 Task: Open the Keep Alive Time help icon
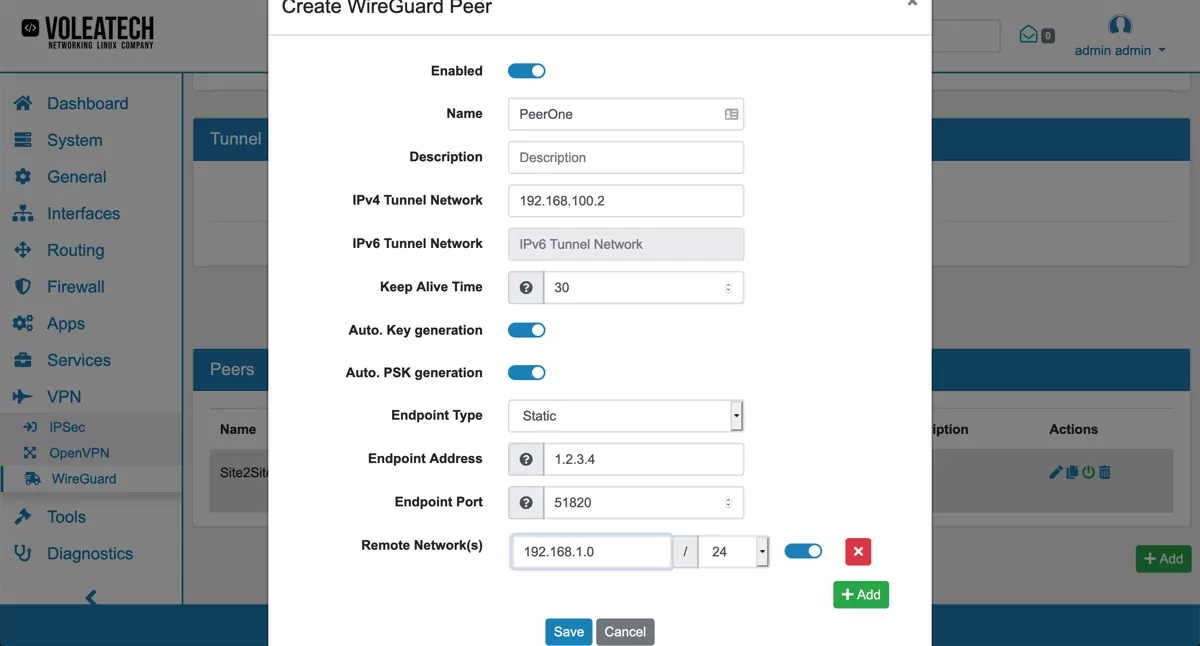click(525, 287)
